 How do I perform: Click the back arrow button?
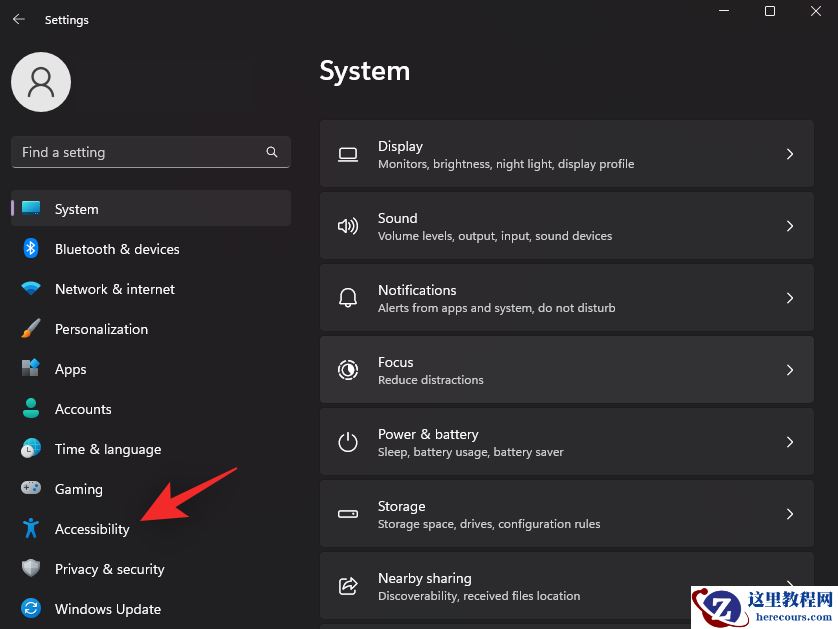(18, 18)
